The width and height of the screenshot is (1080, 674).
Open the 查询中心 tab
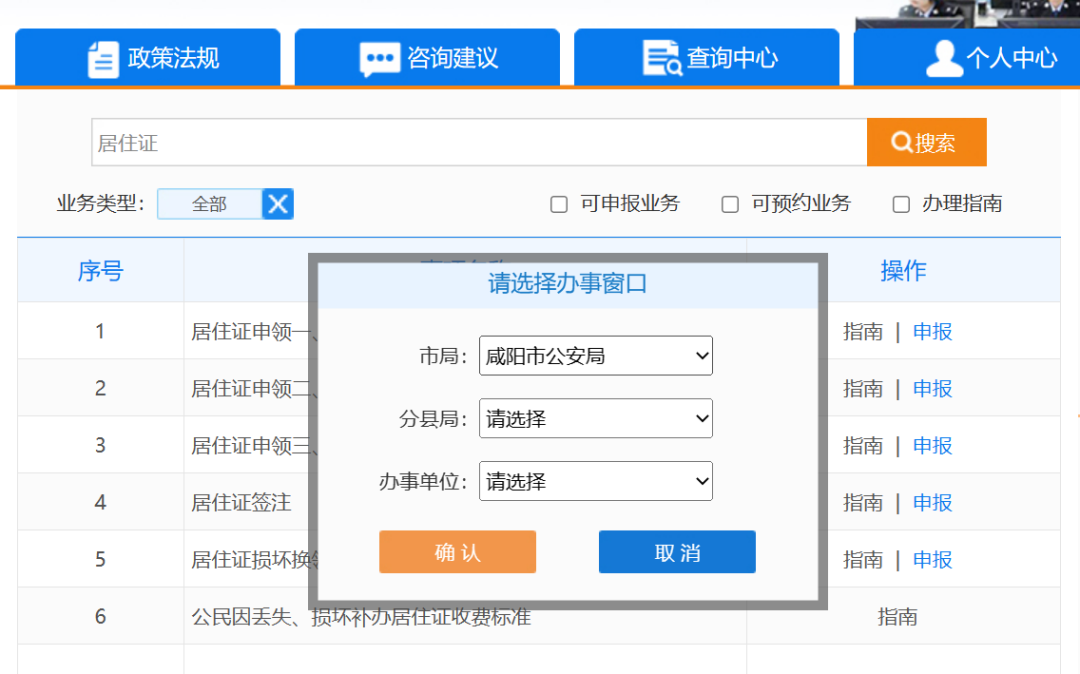707,57
